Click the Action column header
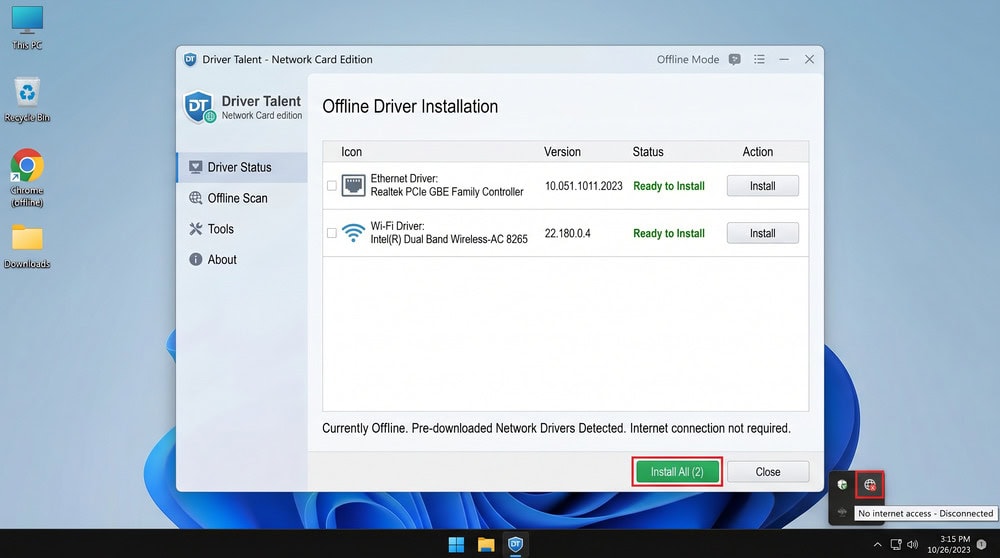 pyautogui.click(x=758, y=152)
